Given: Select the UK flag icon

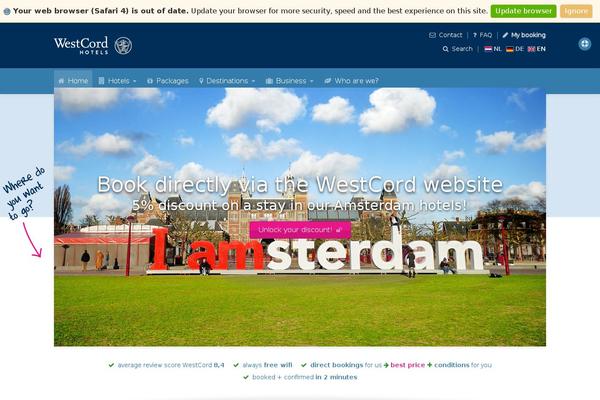Looking at the screenshot, I should (x=531, y=49).
